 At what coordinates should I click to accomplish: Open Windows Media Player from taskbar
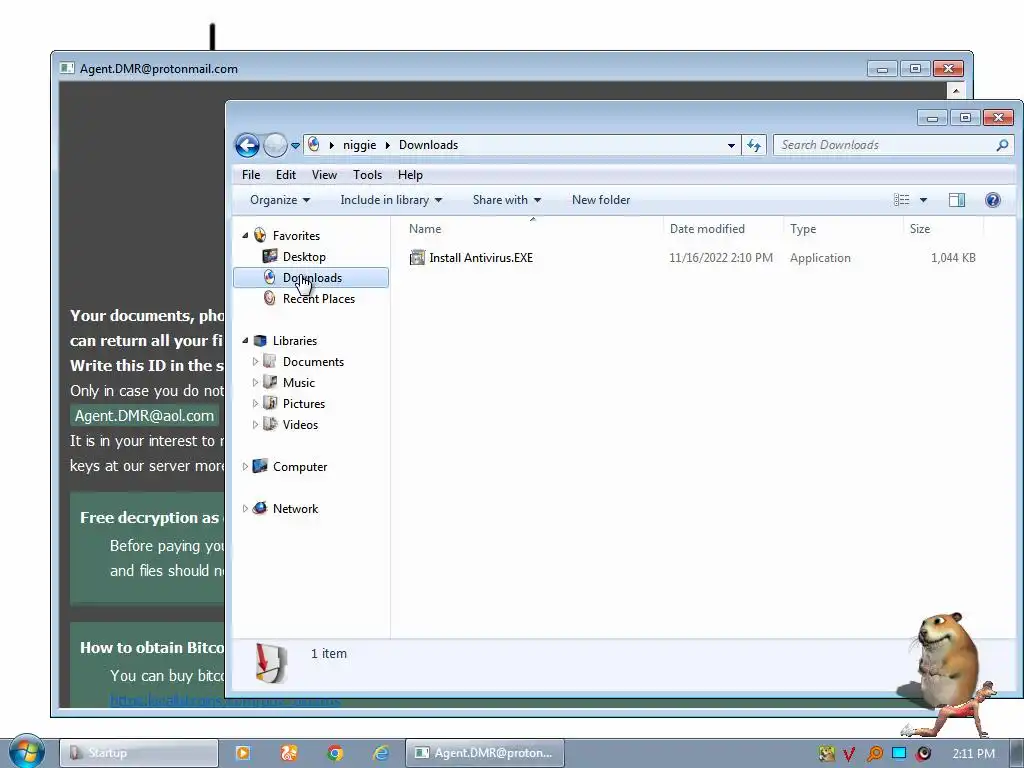coord(242,753)
